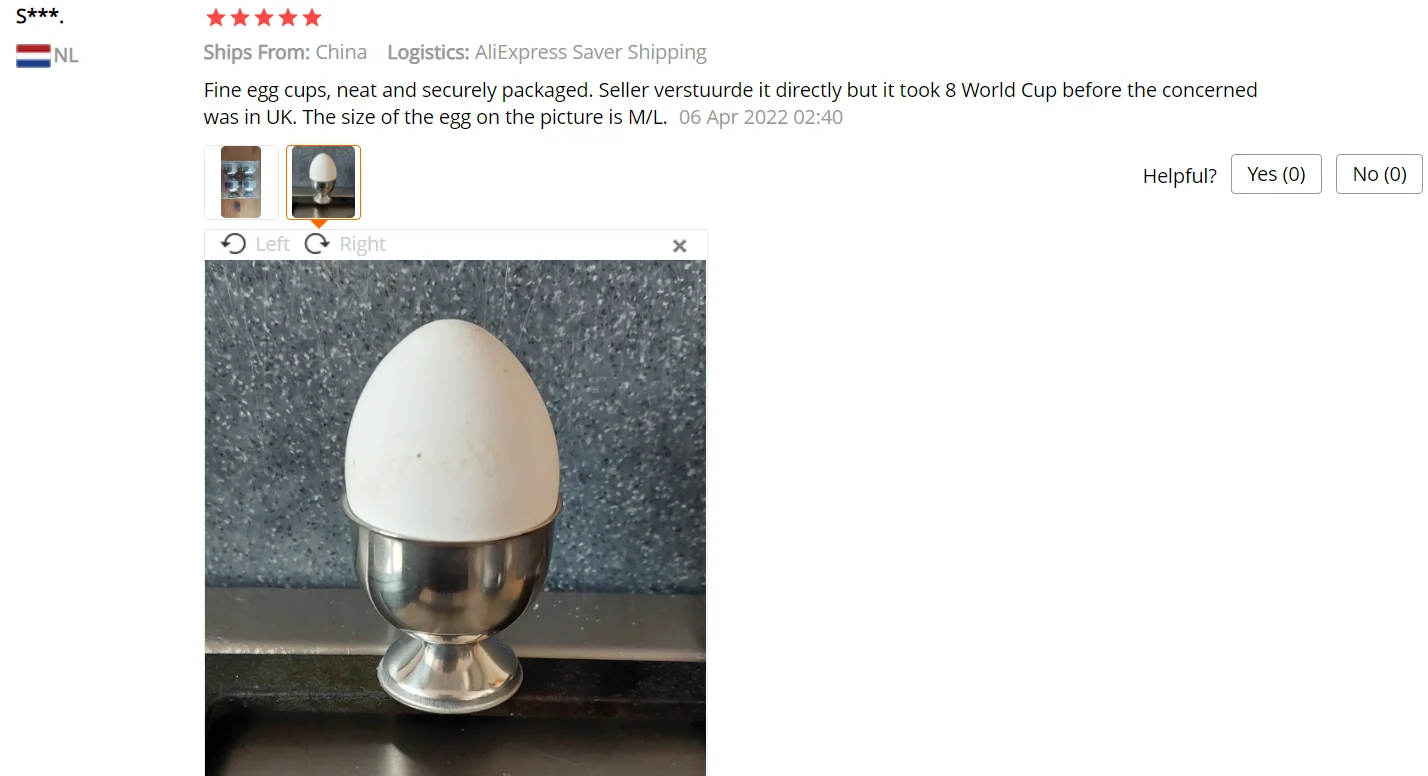Image resolution: width=1428 pixels, height=776 pixels.
Task: Close the enlarged photo viewer with X
Action: pyautogui.click(x=680, y=246)
